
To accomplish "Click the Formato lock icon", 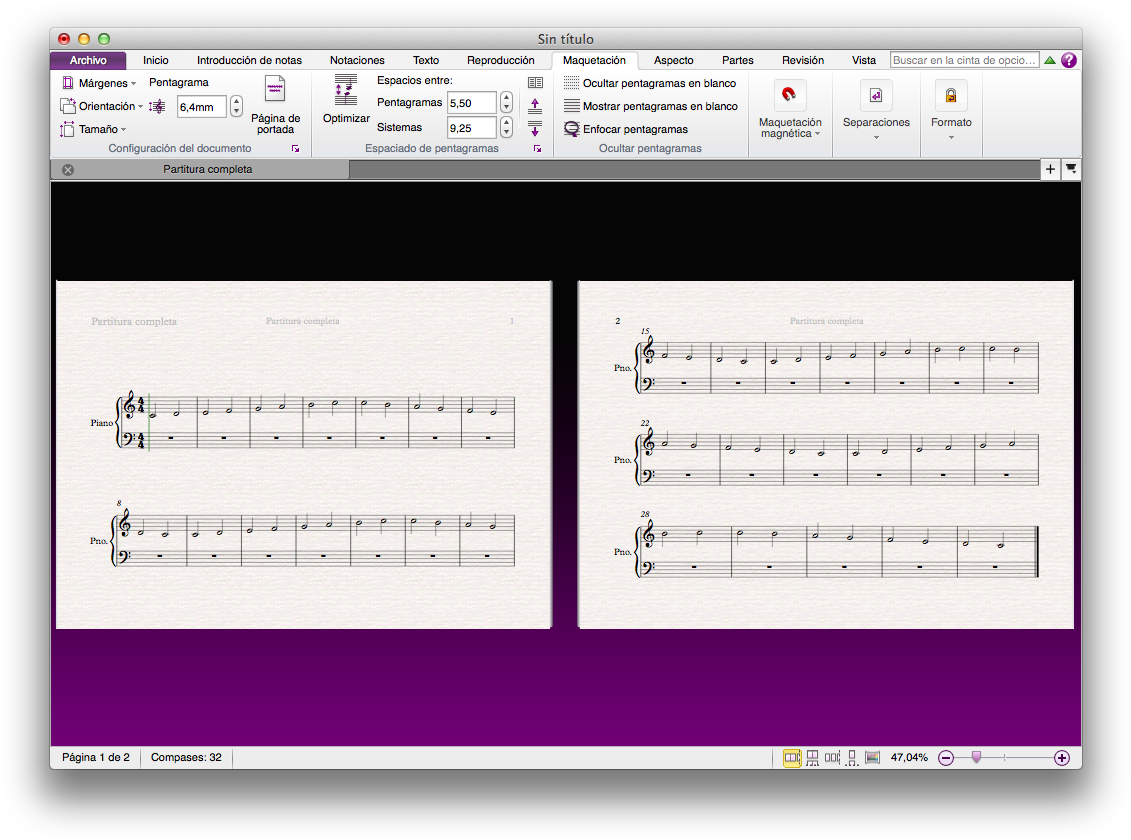I will (951, 95).
